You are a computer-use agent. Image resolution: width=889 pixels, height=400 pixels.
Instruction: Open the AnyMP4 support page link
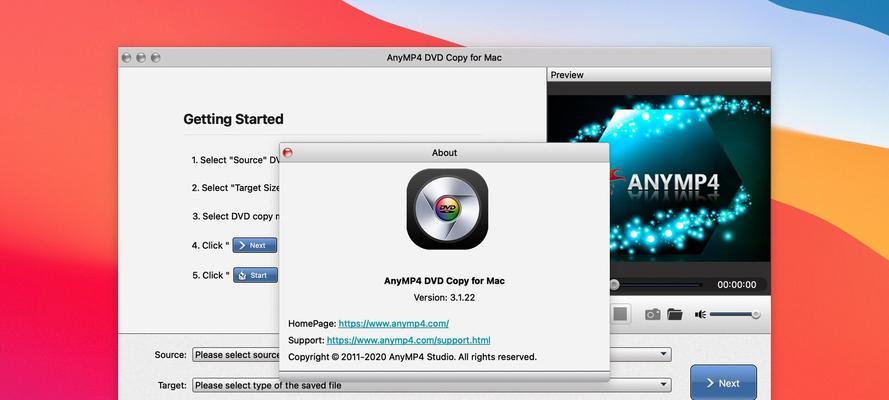point(408,341)
